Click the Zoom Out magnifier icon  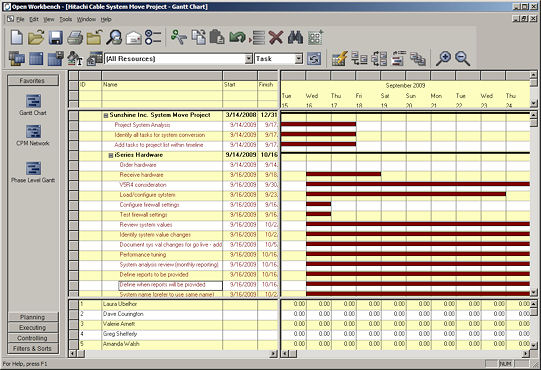click(x=463, y=58)
